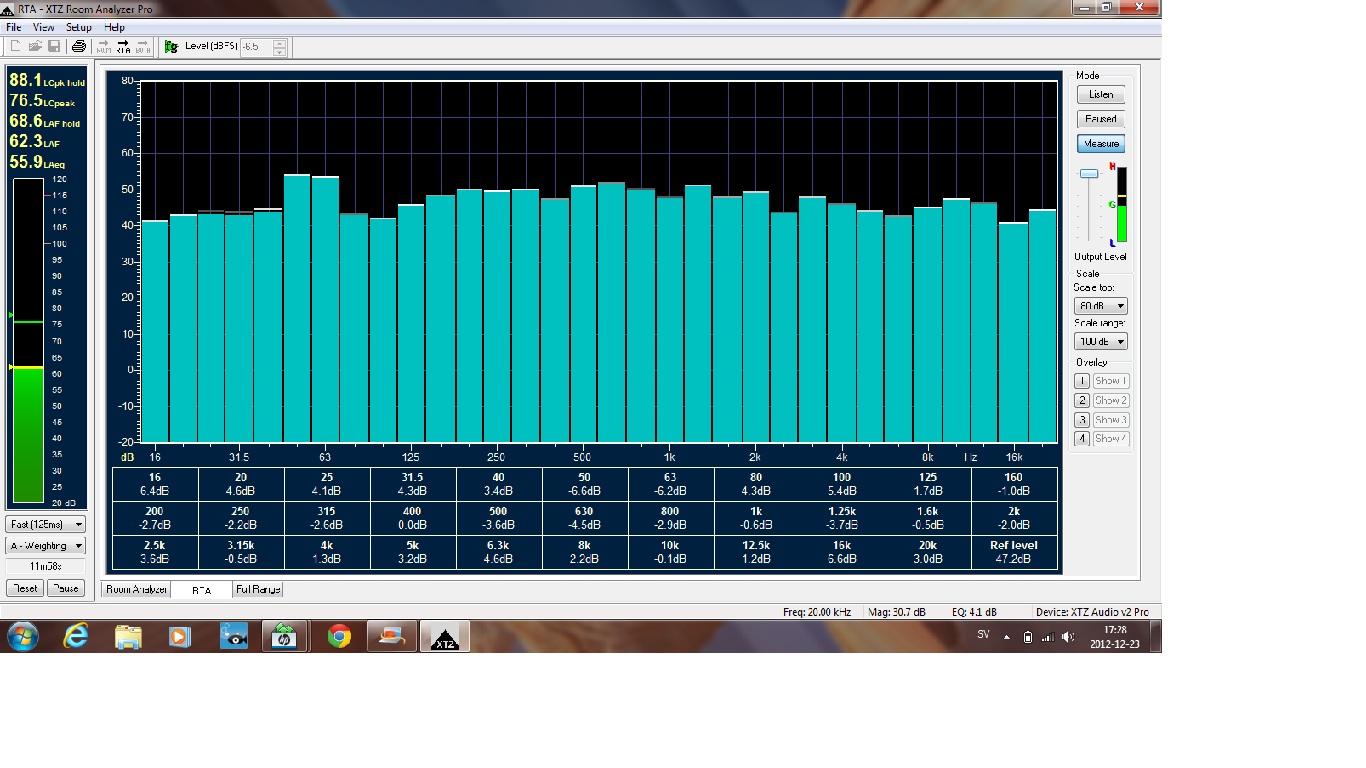Click the Pause button under level meter

(66, 589)
